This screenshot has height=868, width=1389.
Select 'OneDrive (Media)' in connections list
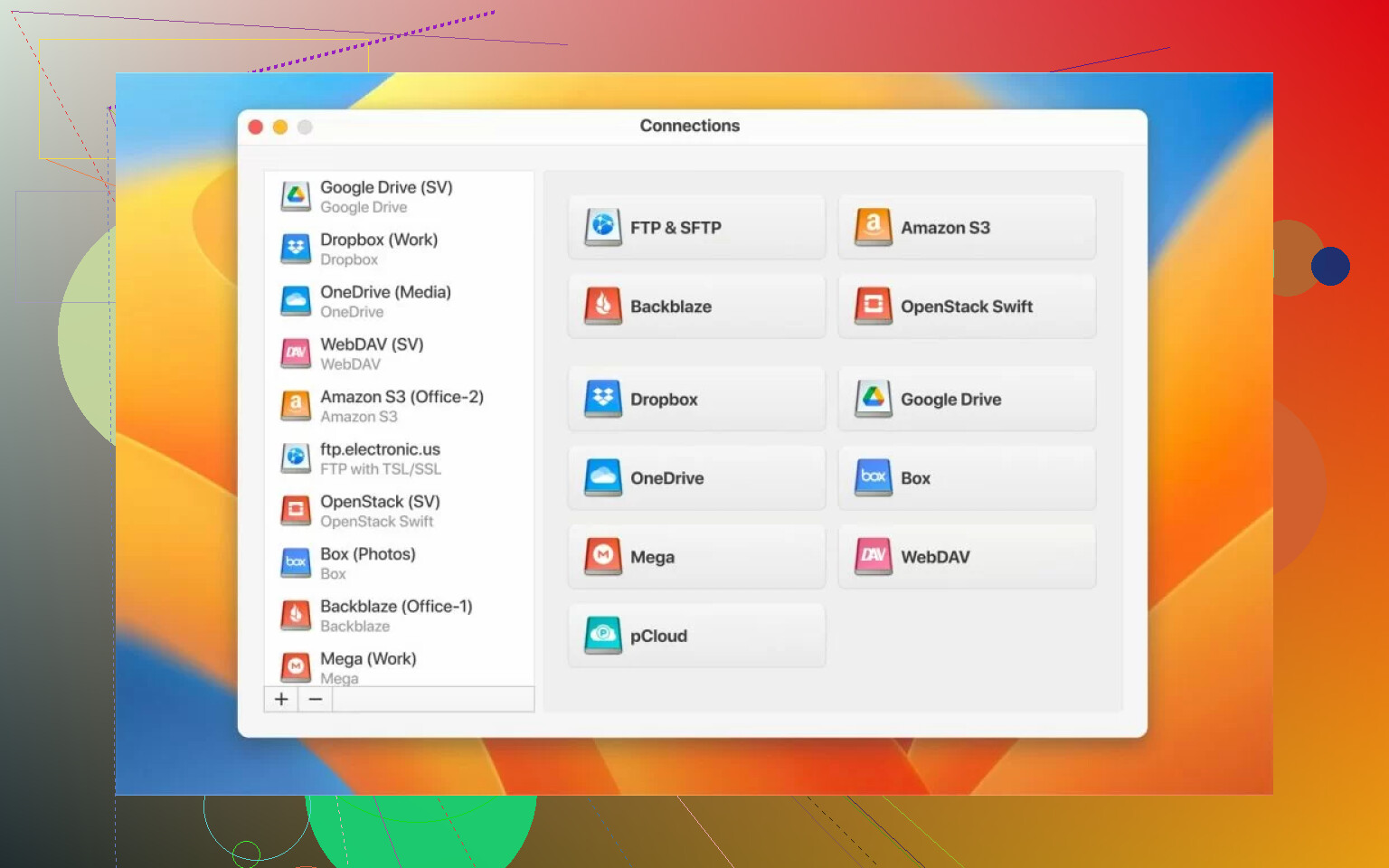click(x=399, y=301)
